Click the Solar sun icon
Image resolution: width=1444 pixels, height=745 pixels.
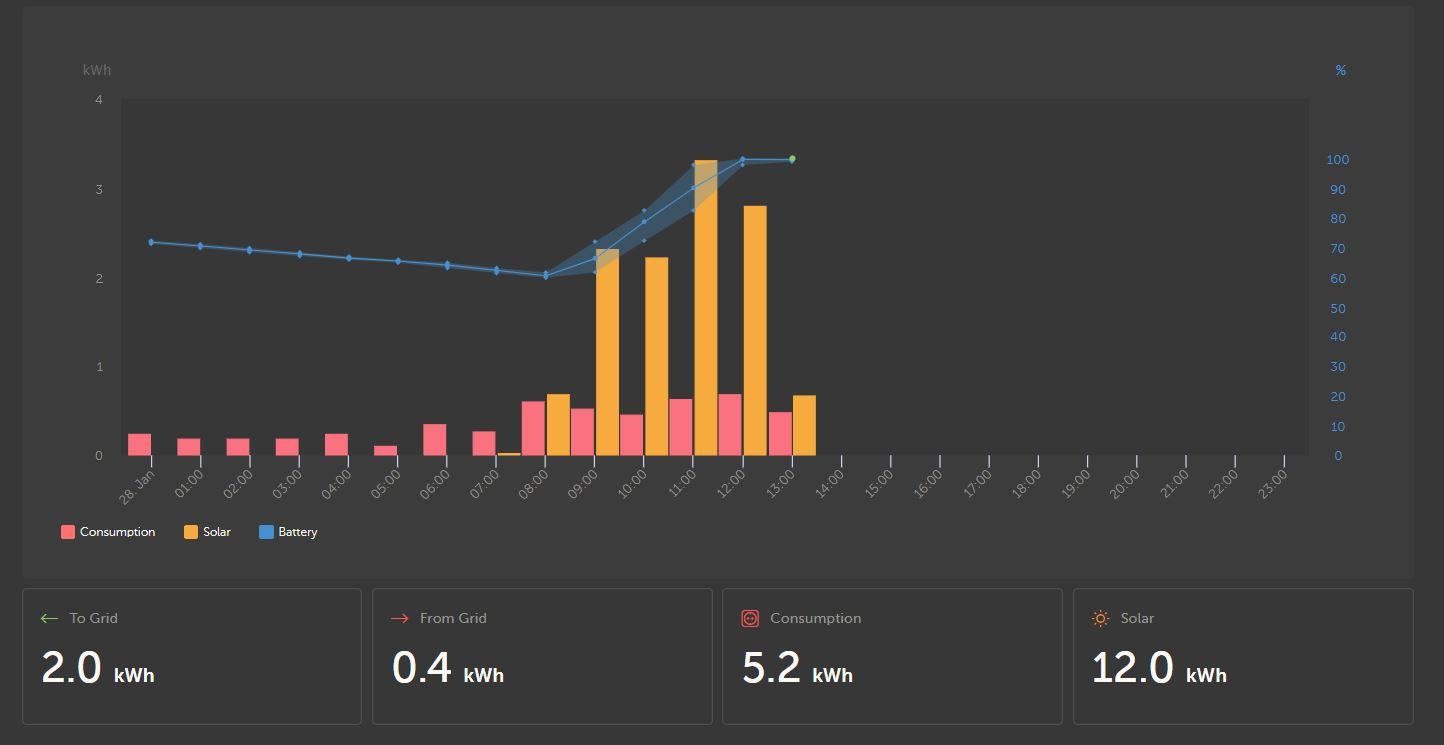click(x=1100, y=619)
